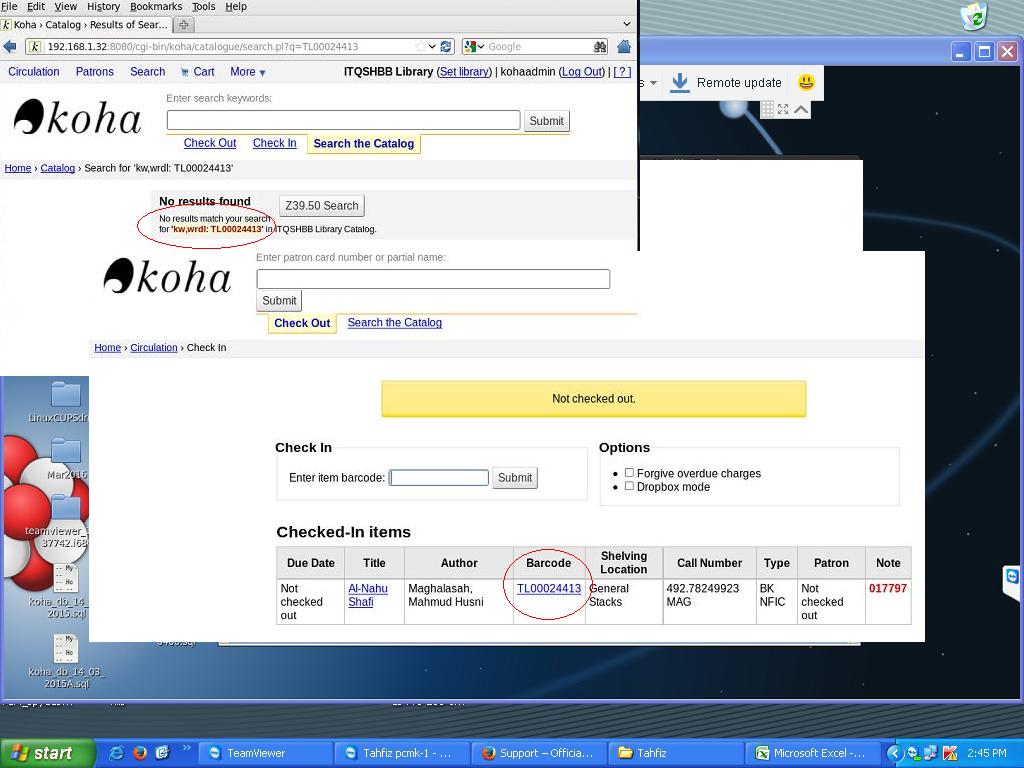The width and height of the screenshot is (1024, 768).
Task: Launch Firefox from quick launch bar
Action: pos(140,753)
